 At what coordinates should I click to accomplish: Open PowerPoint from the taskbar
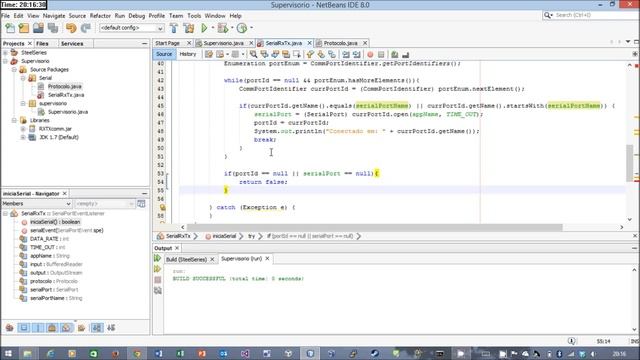[x=202, y=353]
